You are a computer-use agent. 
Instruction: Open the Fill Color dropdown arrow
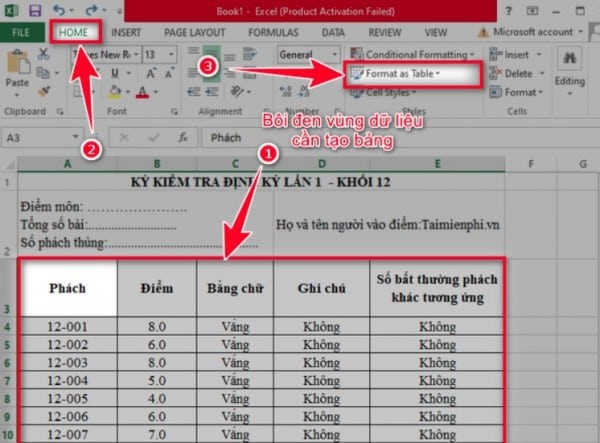pos(127,92)
